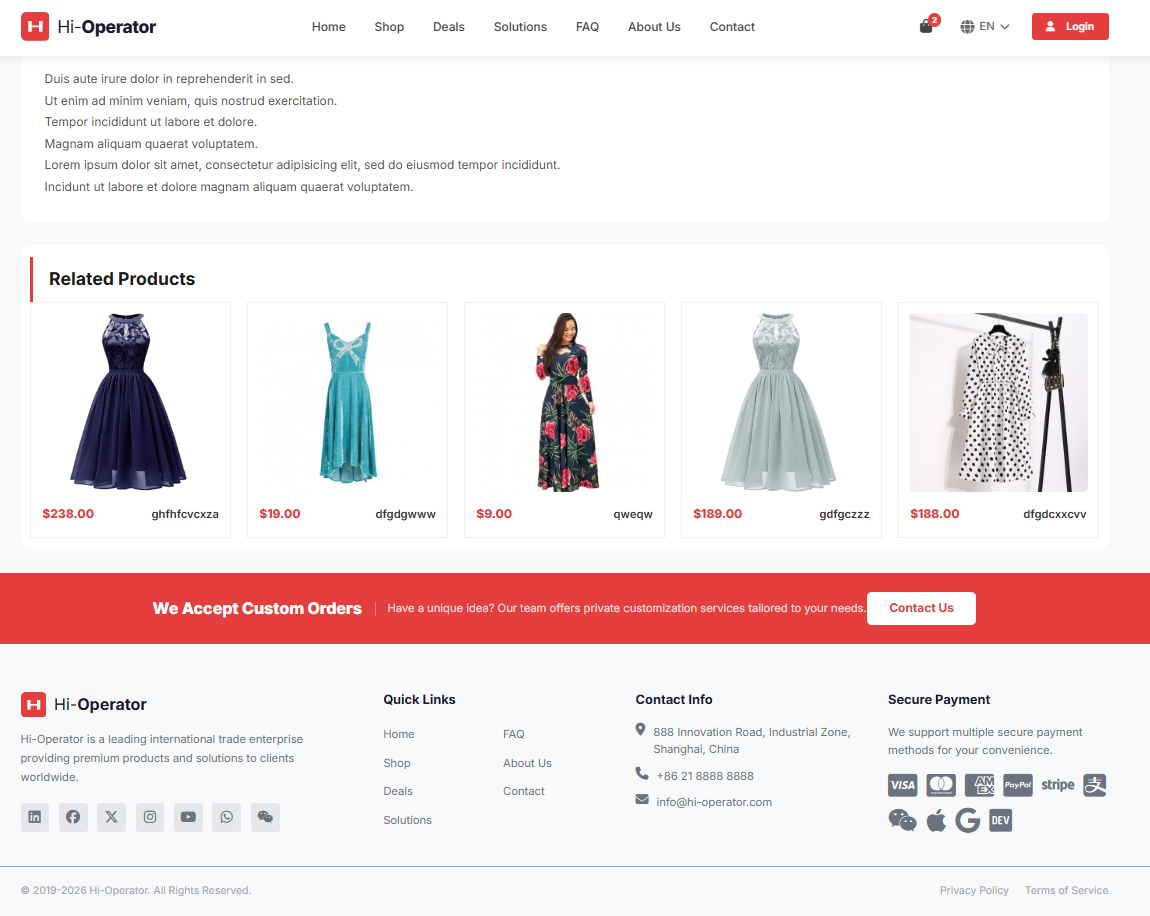Open the FAQ item in top navigation
Image resolution: width=1150 pixels, height=916 pixels.
point(587,27)
